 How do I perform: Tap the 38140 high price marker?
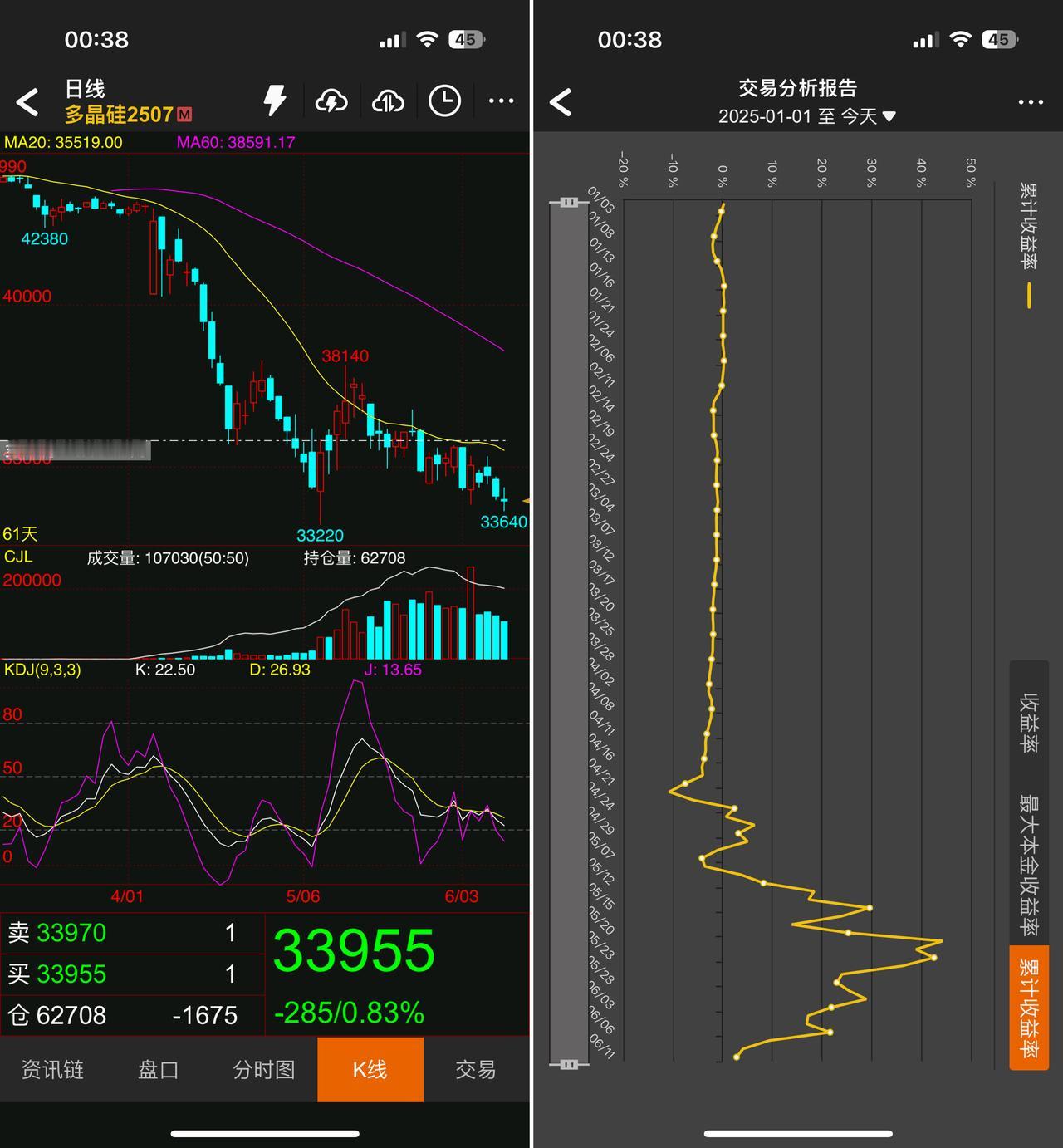(x=345, y=356)
